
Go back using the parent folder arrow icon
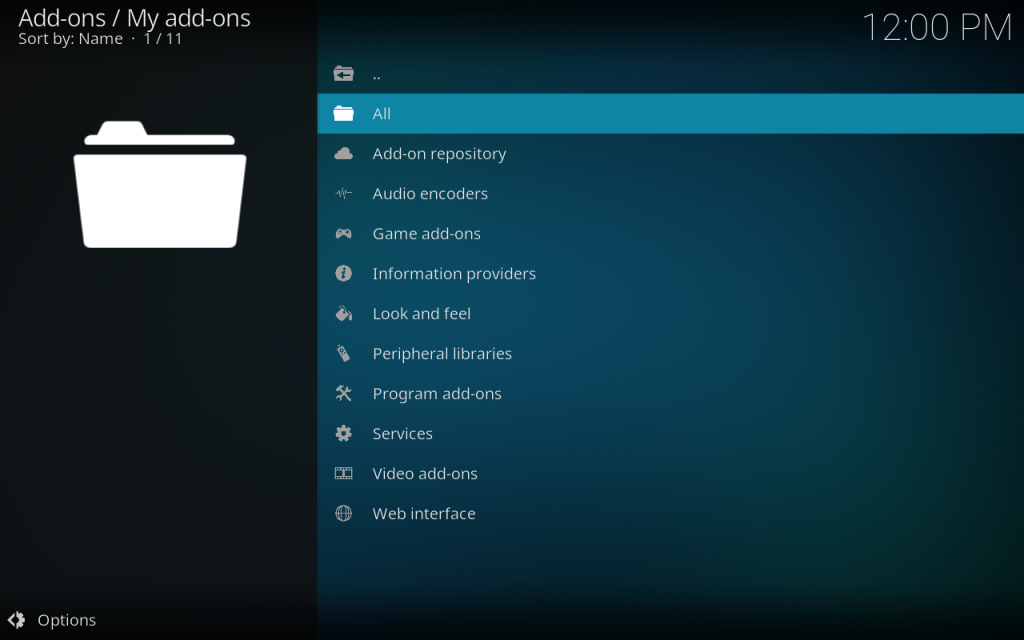click(343, 74)
